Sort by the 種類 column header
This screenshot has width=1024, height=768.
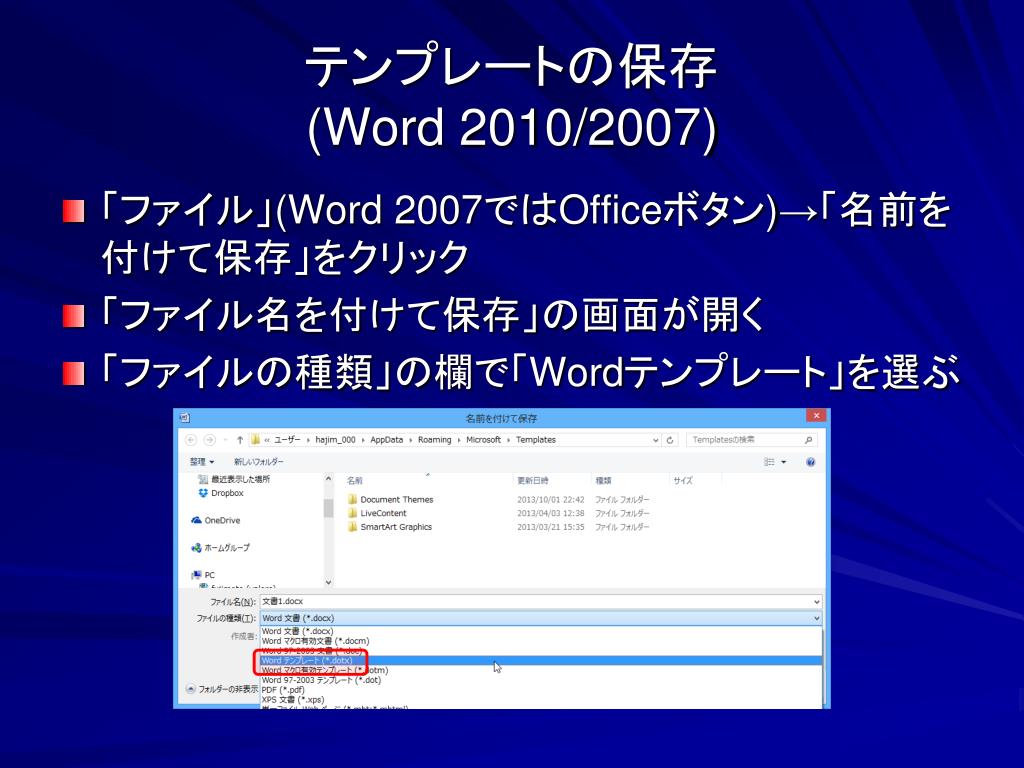[x=603, y=481]
